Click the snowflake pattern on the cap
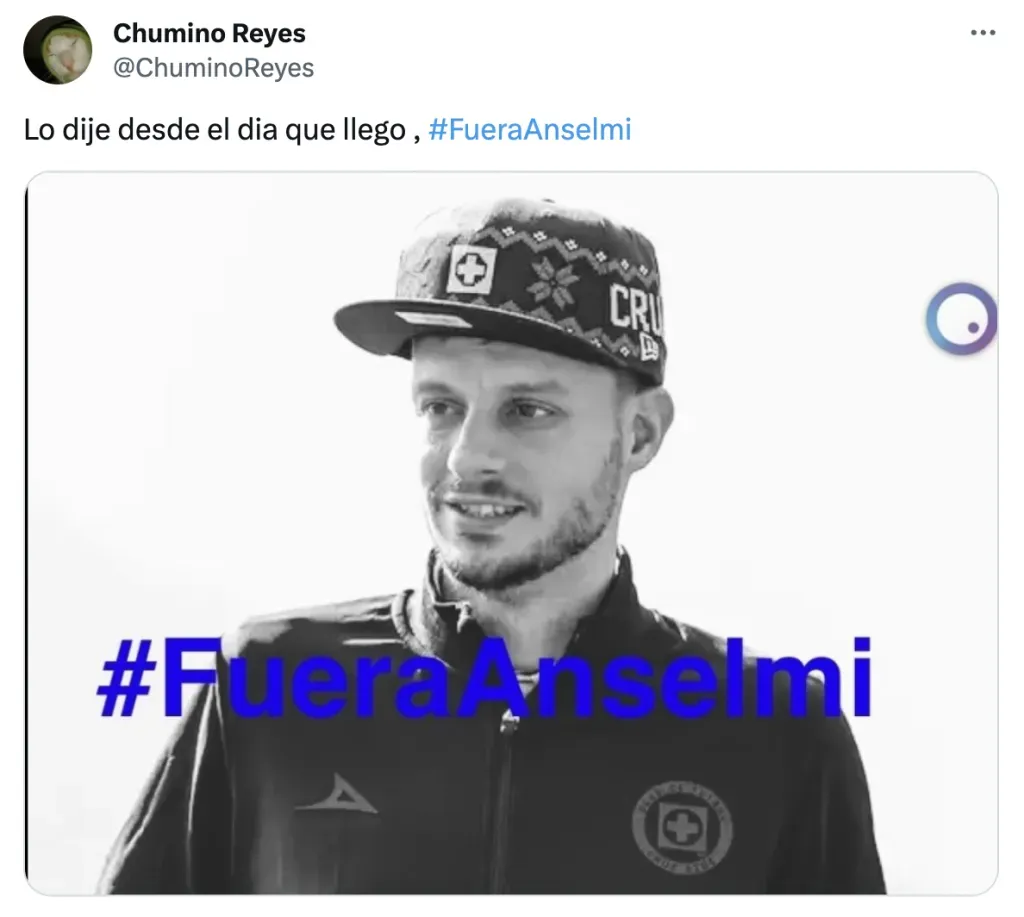This screenshot has width=1024, height=917. click(x=554, y=280)
